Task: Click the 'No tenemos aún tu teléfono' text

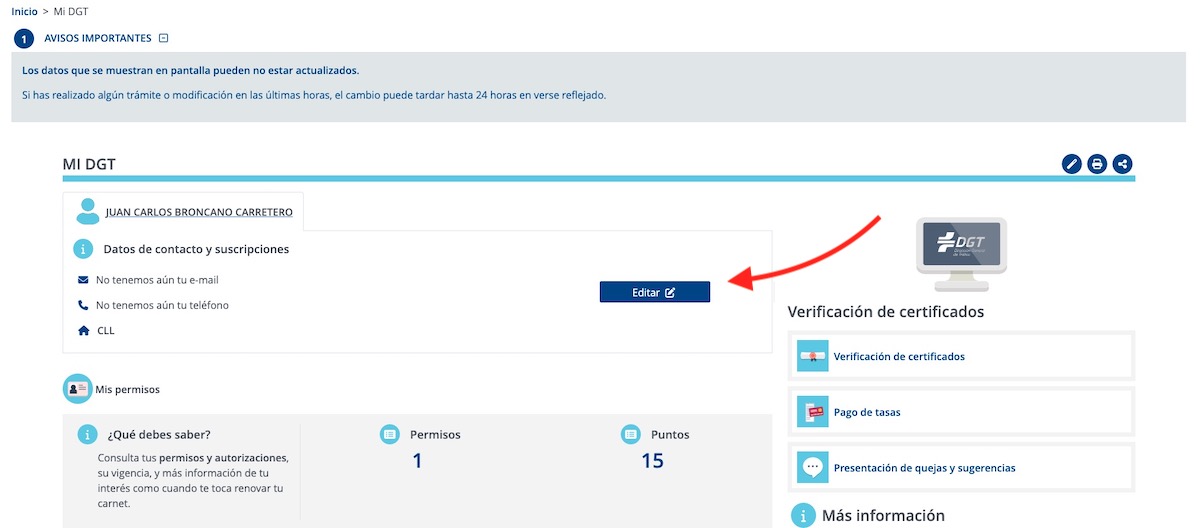Action: tap(162, 305)
